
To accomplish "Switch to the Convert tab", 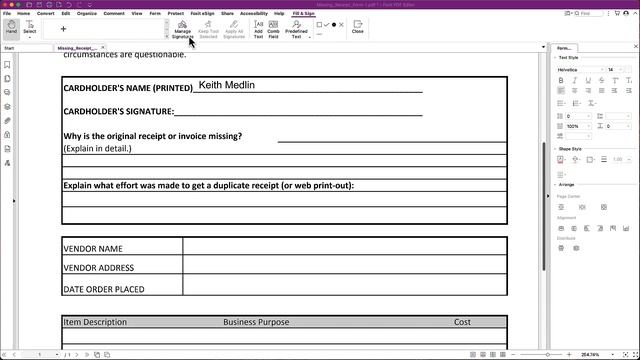I will (45, 13).
